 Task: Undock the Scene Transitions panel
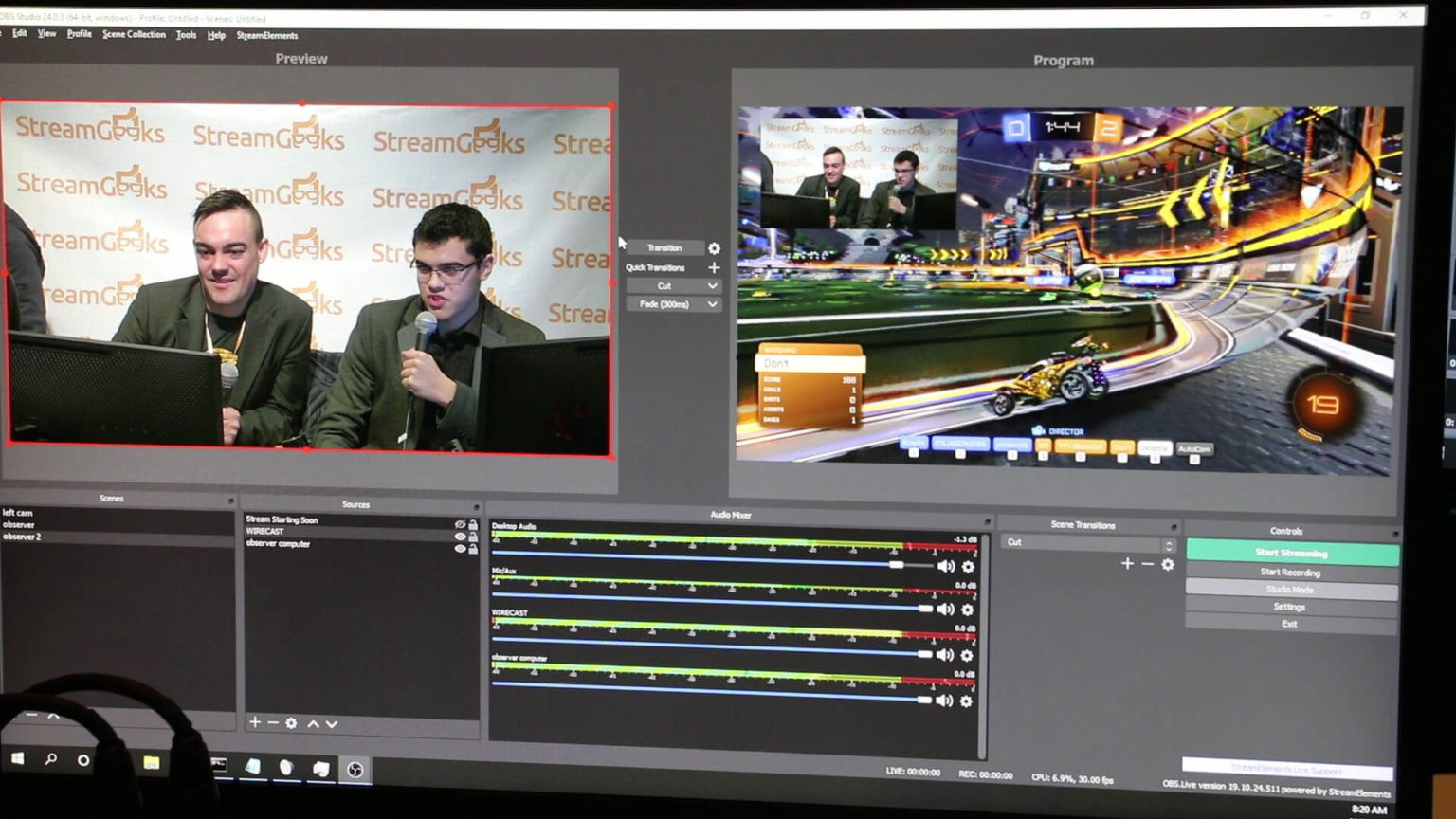click(x=1174, y=527)
